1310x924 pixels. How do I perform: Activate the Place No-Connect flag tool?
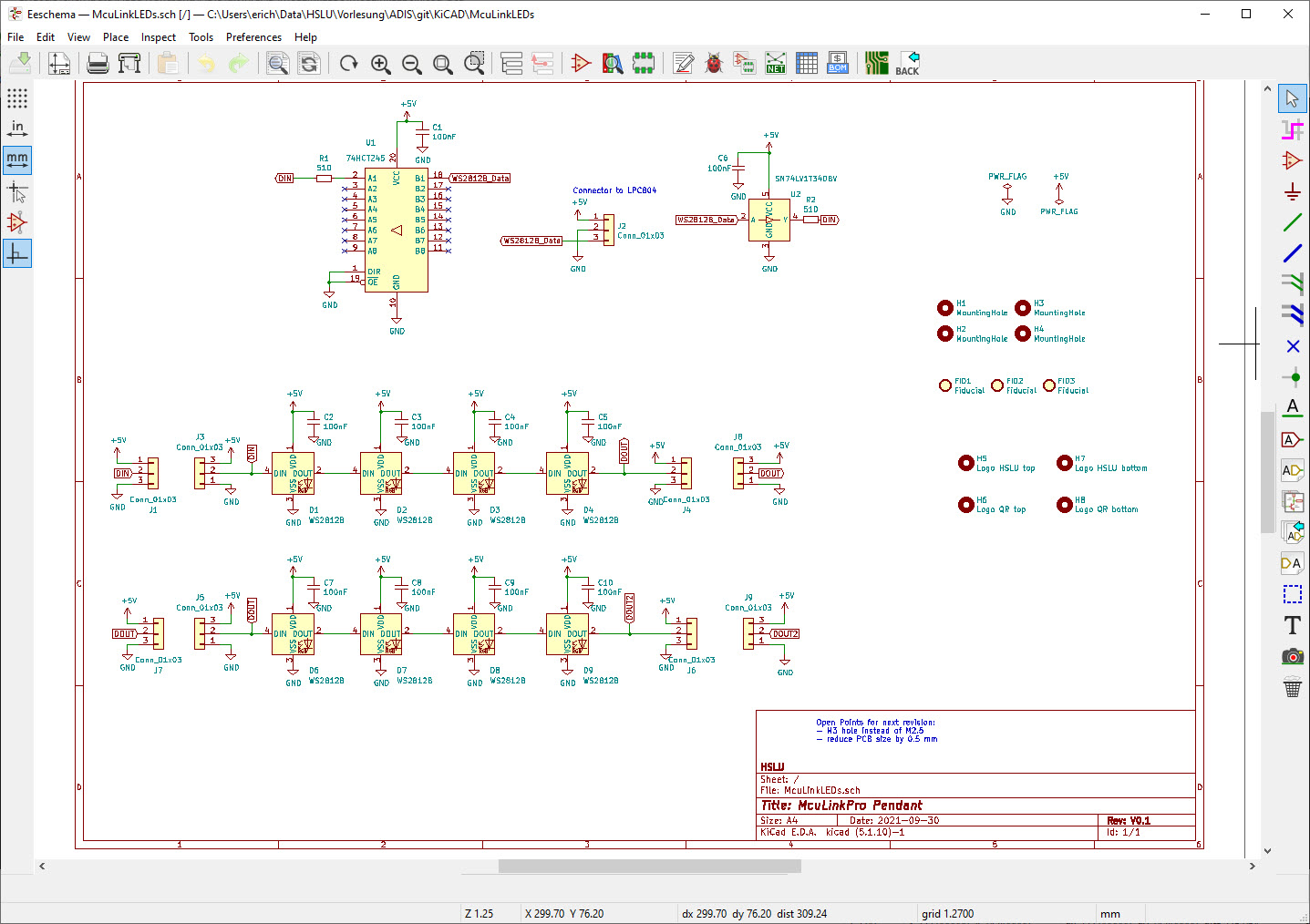click(1293, 346)
